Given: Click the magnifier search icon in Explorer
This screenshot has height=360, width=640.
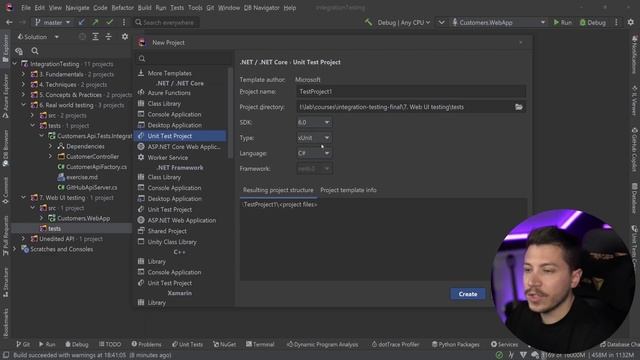Looking at the screenshot, I should 35,51.
